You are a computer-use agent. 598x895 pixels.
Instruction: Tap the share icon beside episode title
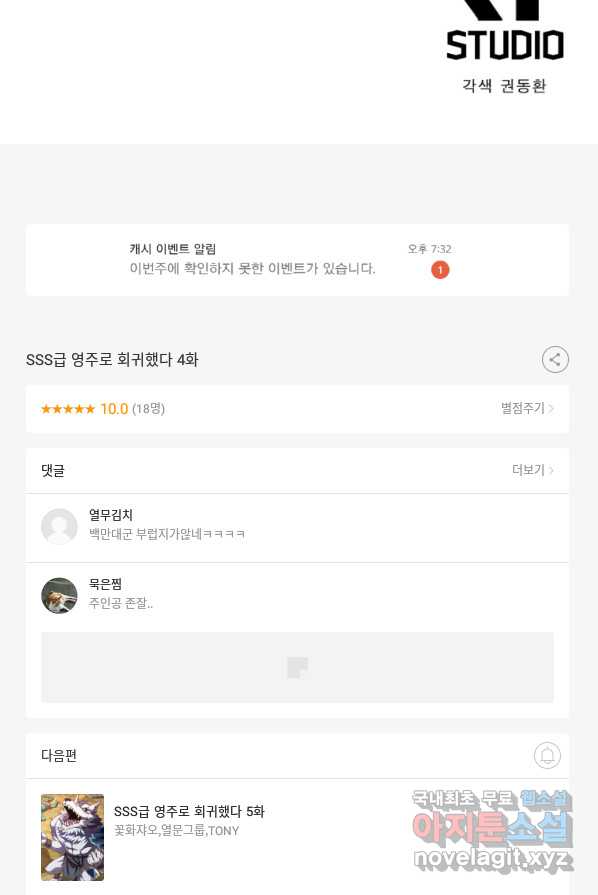pos(555,360)
